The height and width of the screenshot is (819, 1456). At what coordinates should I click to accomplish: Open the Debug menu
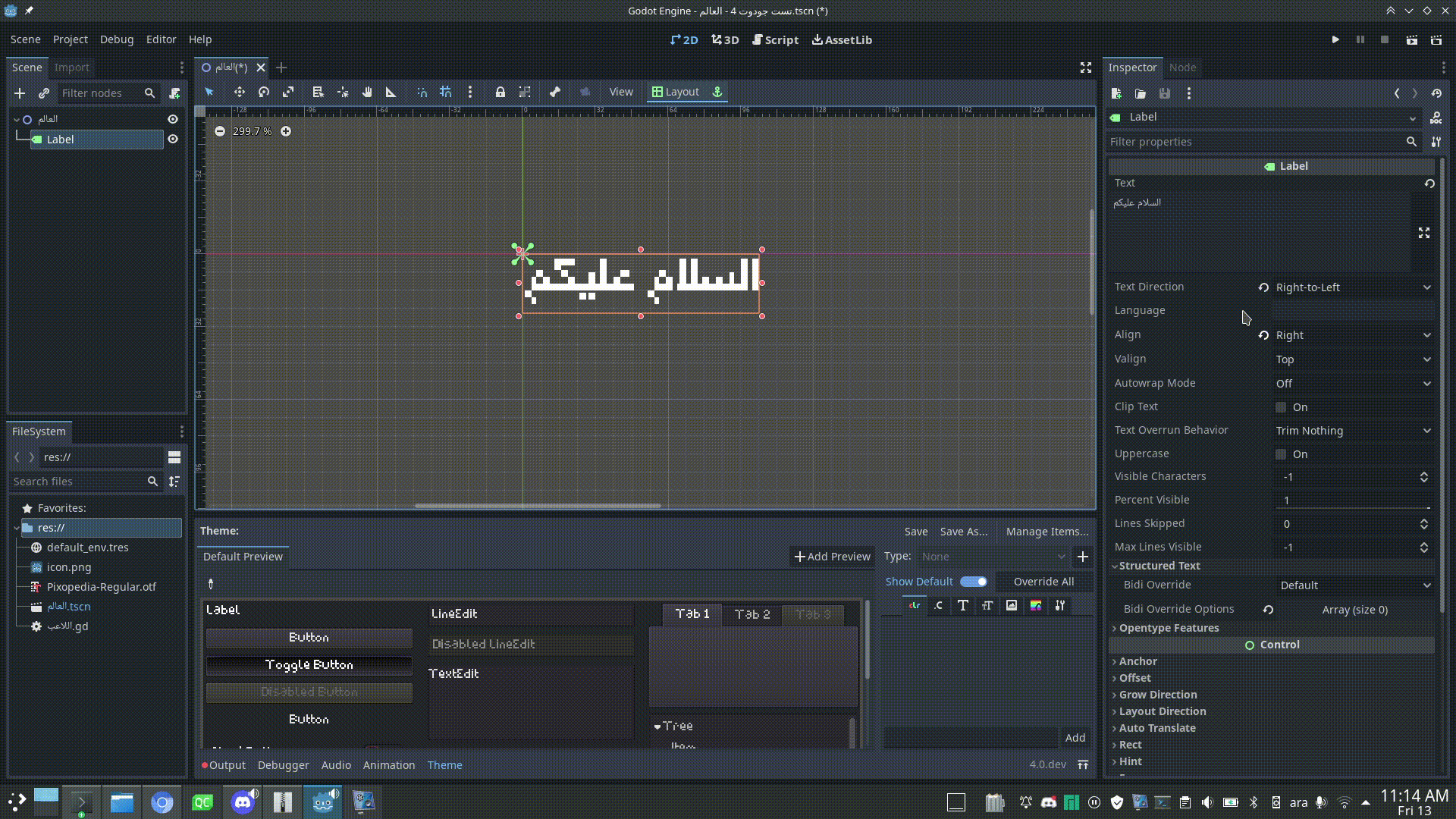(x=117, y=39)
